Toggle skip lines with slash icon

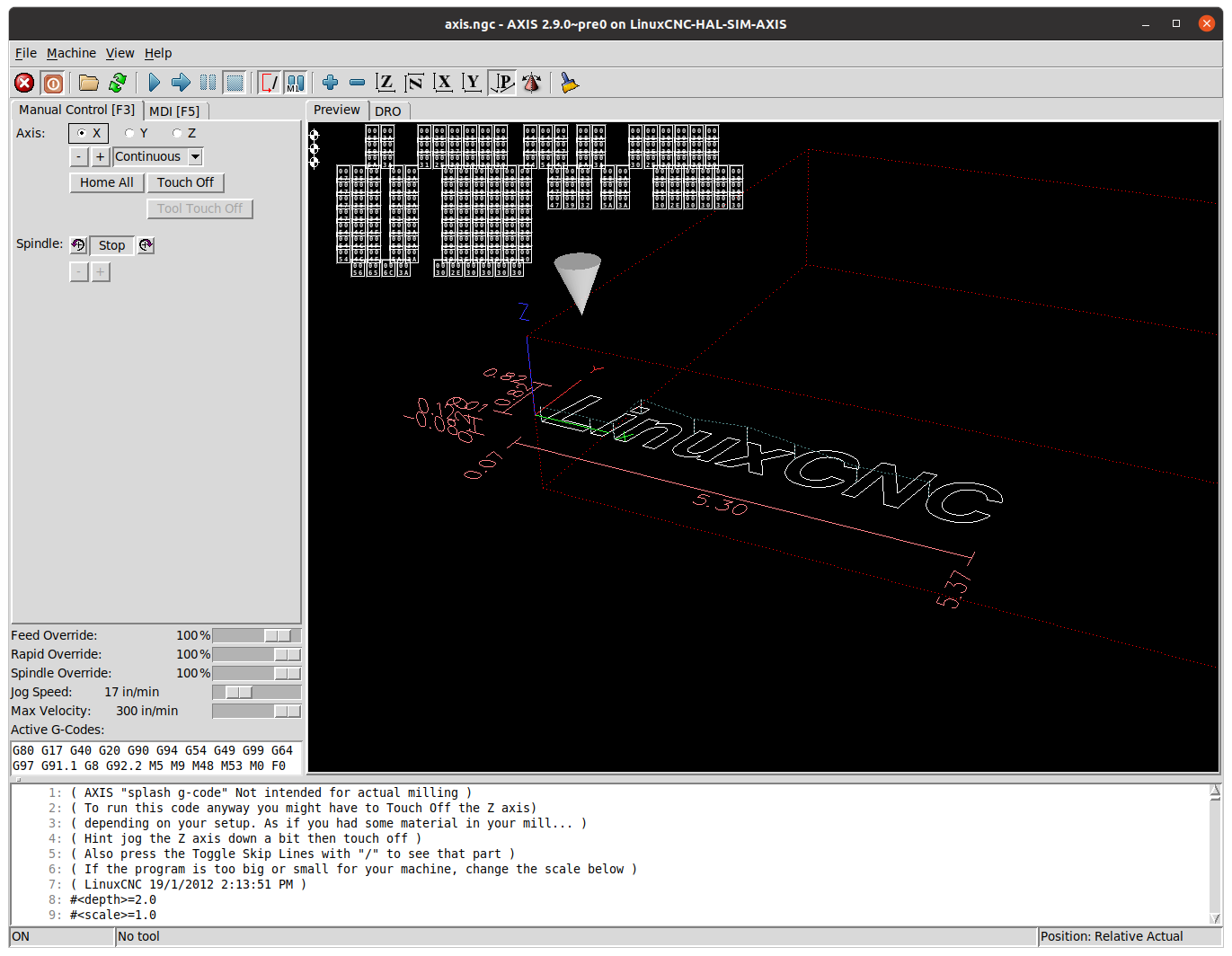pyautogui.click(x=269, y=83)
